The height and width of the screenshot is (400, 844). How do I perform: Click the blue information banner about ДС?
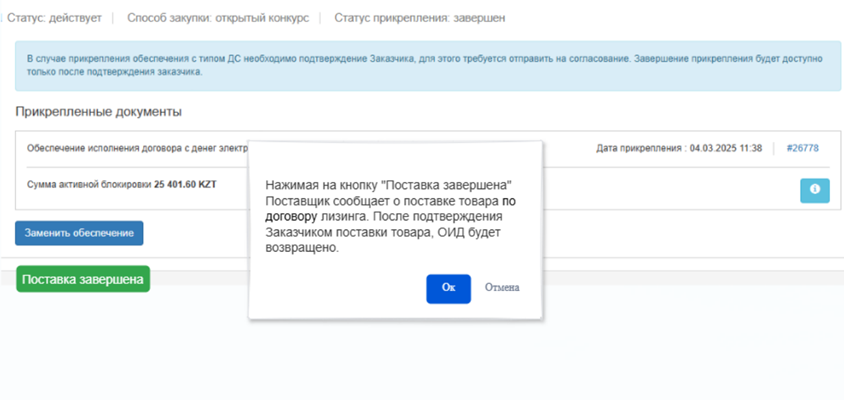(x=421, y=66)
